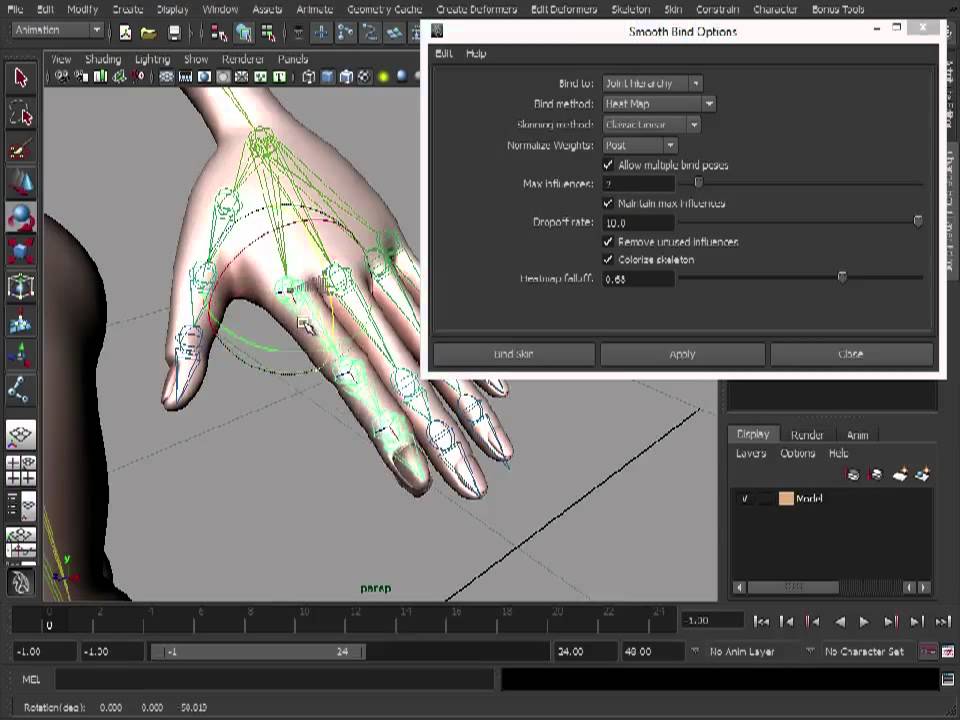
Task: Open animation preferences icon
Action: coord(948,651)
